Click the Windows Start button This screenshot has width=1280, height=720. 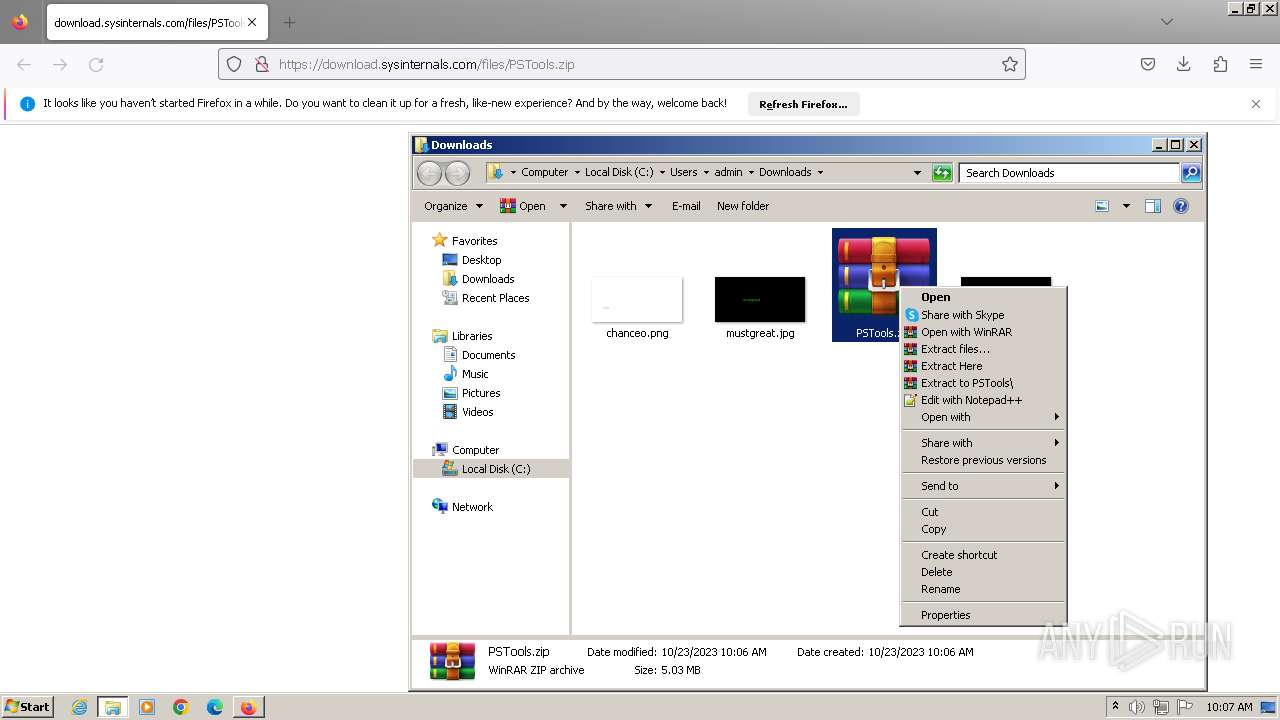(x=28, y=707)
